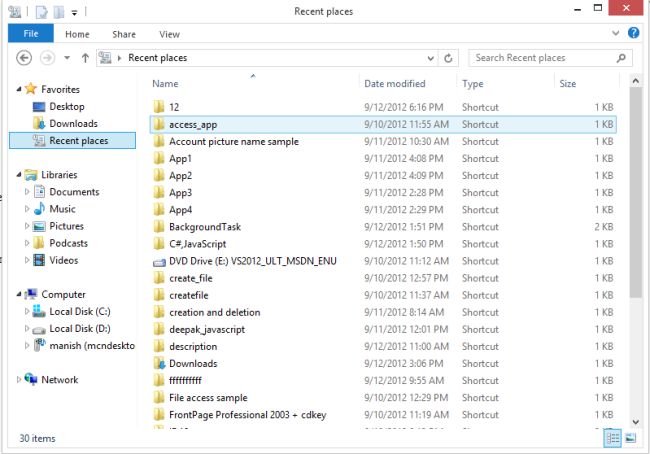Click the Desktop icon under Favorites
The height and width of the screenshot is (454, 650).
(x=39, y=107)
